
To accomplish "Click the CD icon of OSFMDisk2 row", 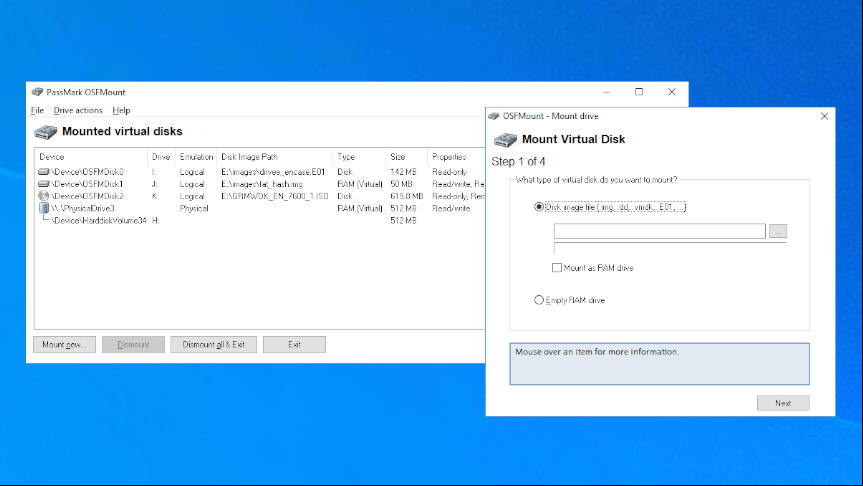I will click(43, 196).
